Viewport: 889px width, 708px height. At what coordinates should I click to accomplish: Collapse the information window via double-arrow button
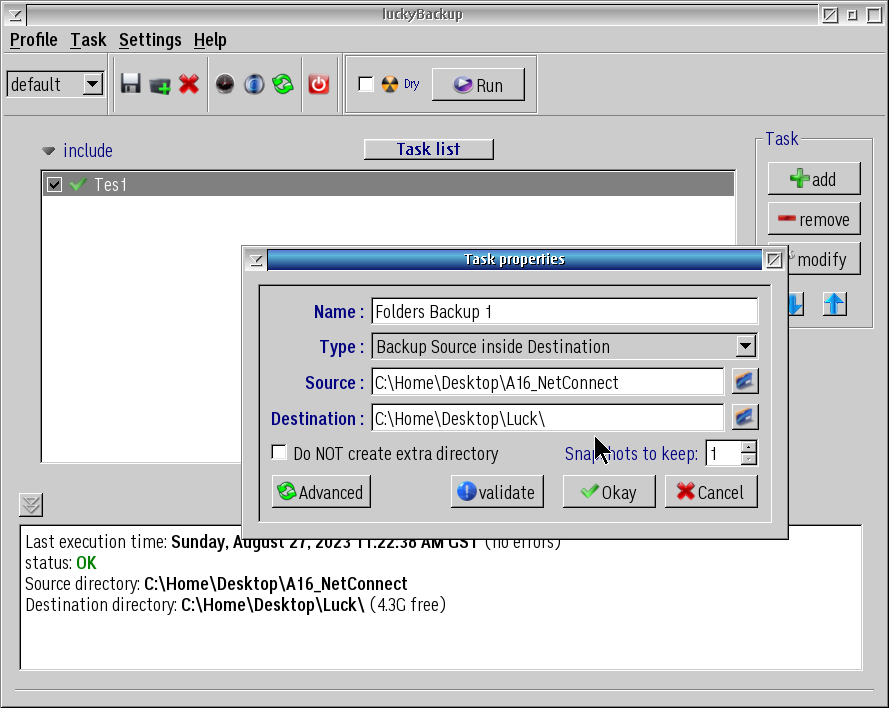[31, 504]
